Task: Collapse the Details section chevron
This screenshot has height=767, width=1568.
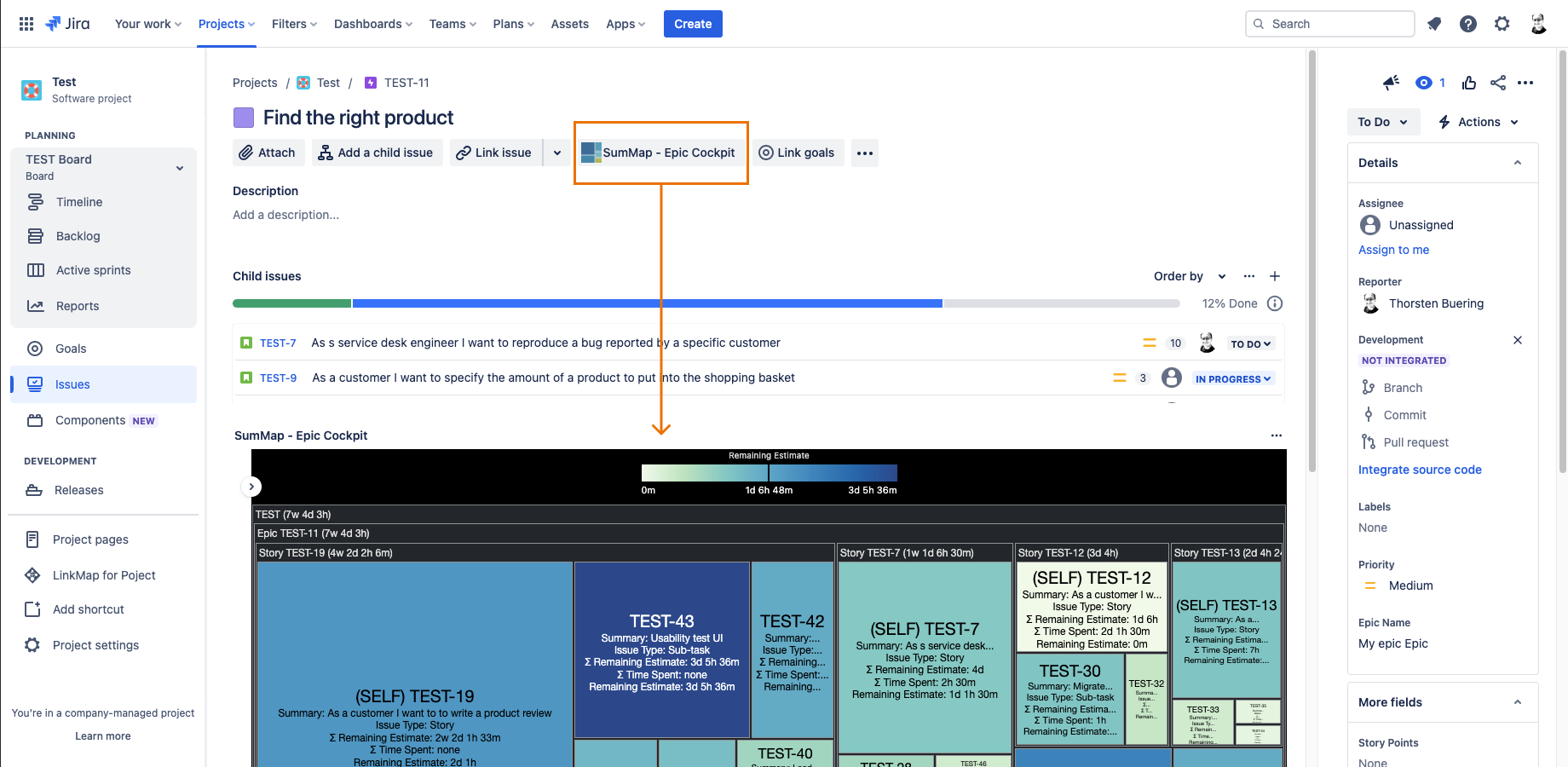Action: (1518, 163)
